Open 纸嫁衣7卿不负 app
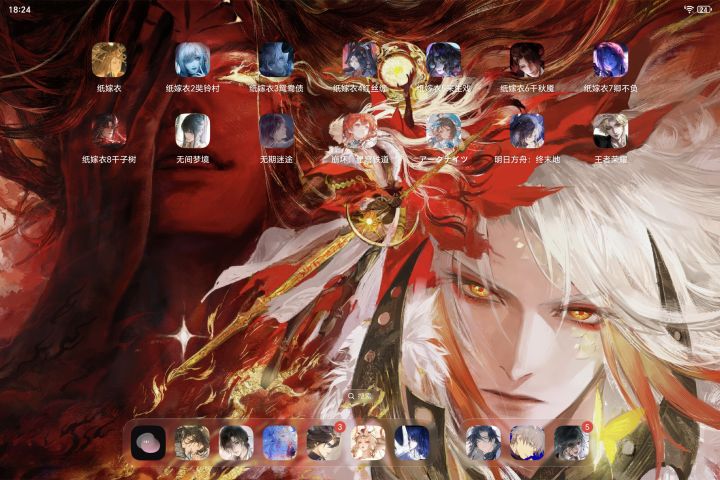This screenshot has height=480, width=720. pos(611,60)
